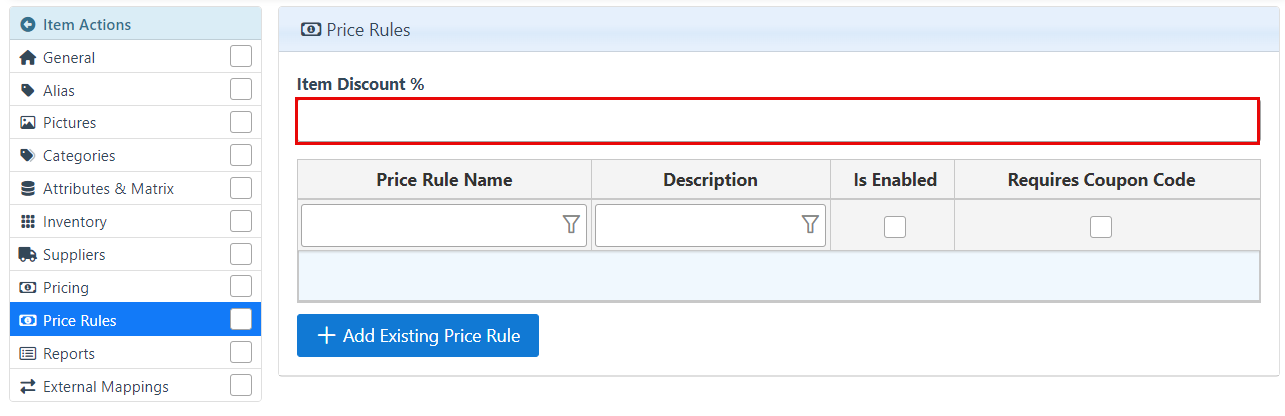
Task: Tick the checkbox in the General row
Action: point(241,57)
